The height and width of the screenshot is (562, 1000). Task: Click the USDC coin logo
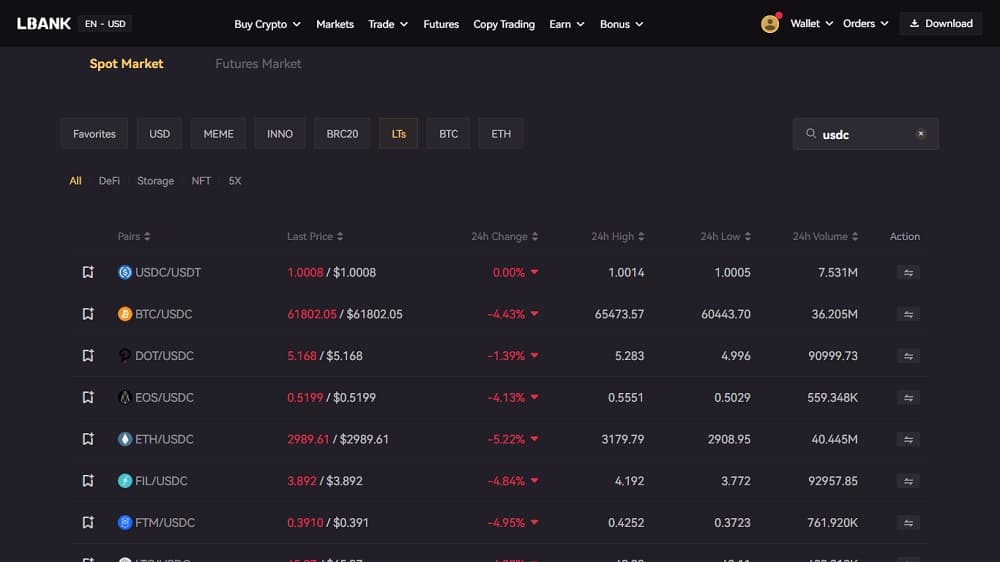coord(125,272)
